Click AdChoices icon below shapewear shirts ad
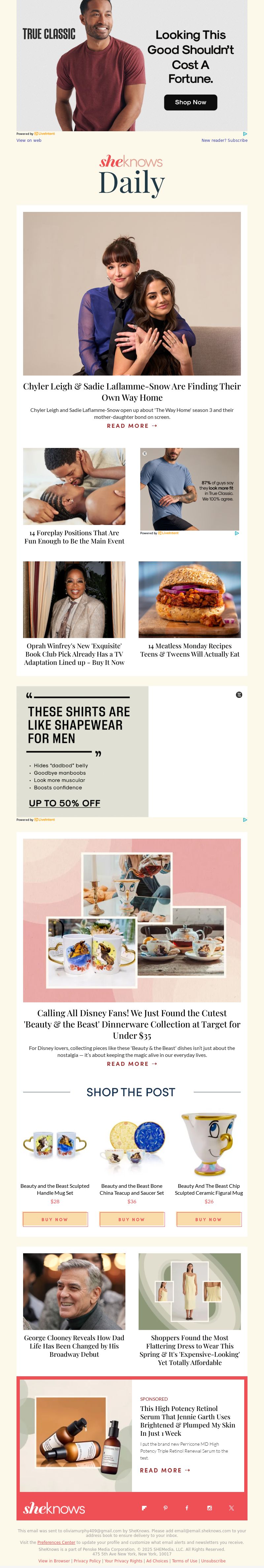This screenshot has height=1568, width=264. pos(245,819)
